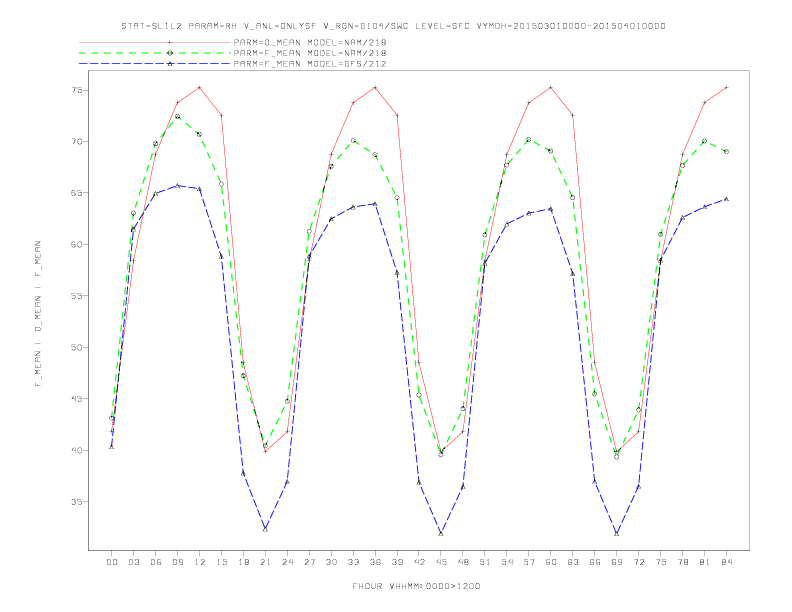The image size is (792, 612).
Task: Click x-axis forecast hour label 39
Action: [x=398, y=562]
